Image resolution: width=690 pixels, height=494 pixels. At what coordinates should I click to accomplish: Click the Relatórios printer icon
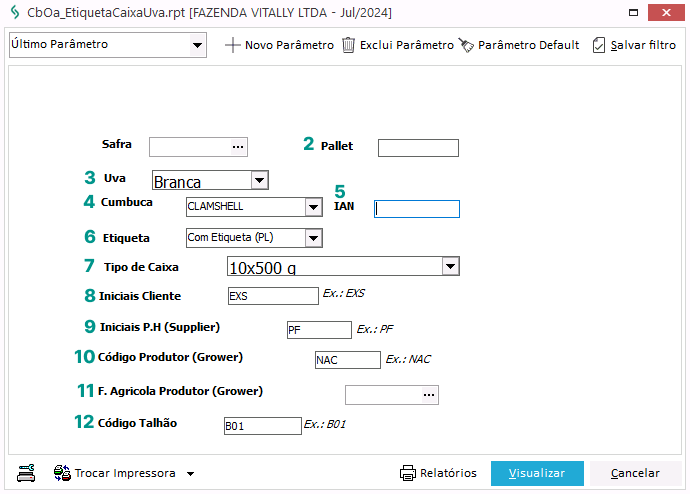click(x=407, y=473)
